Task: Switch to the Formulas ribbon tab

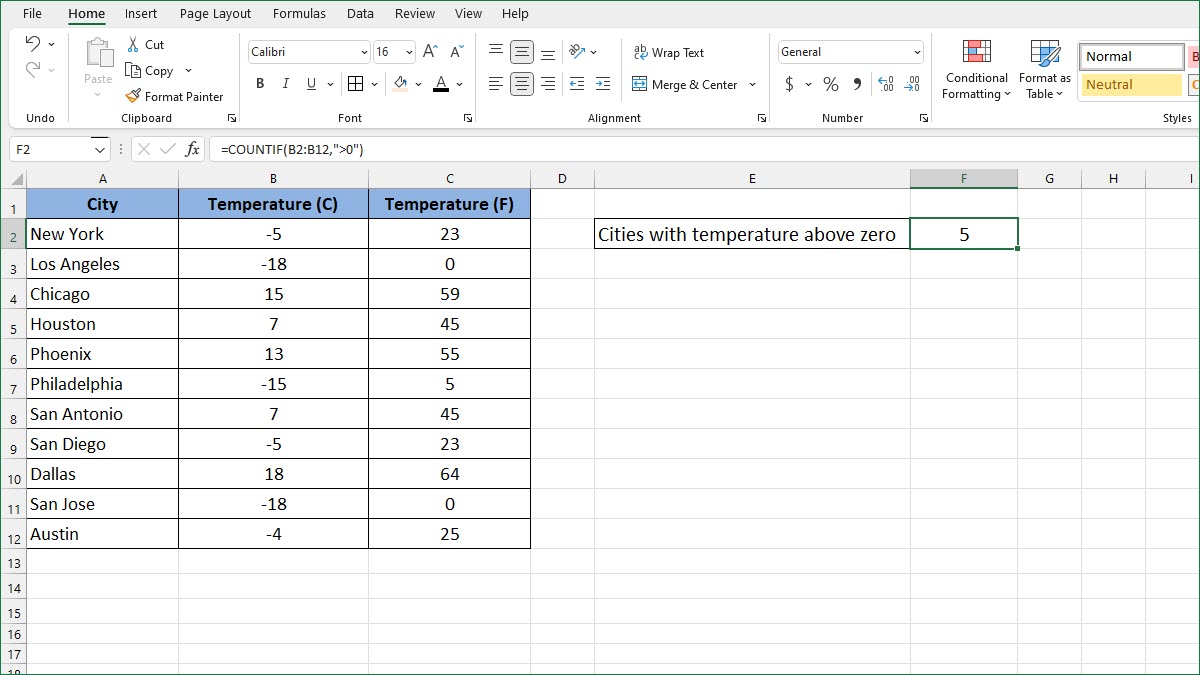Action: [x=299, y=13]
